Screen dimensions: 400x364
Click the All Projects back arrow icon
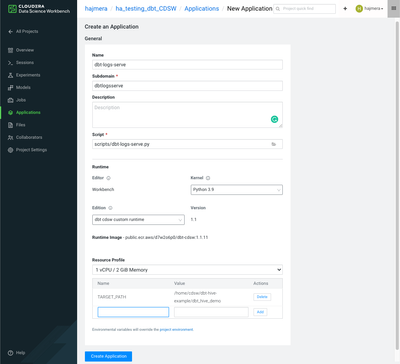(10, 31)
